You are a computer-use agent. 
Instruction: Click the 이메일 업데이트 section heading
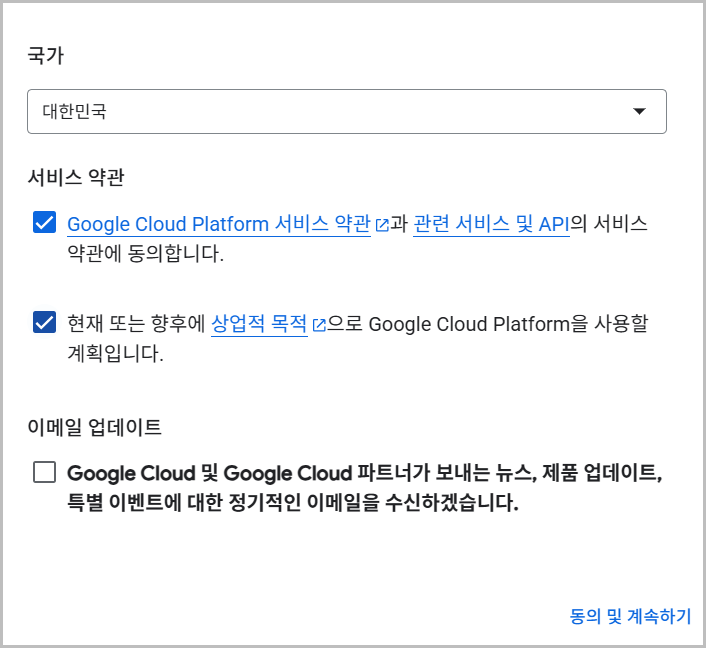94,427
